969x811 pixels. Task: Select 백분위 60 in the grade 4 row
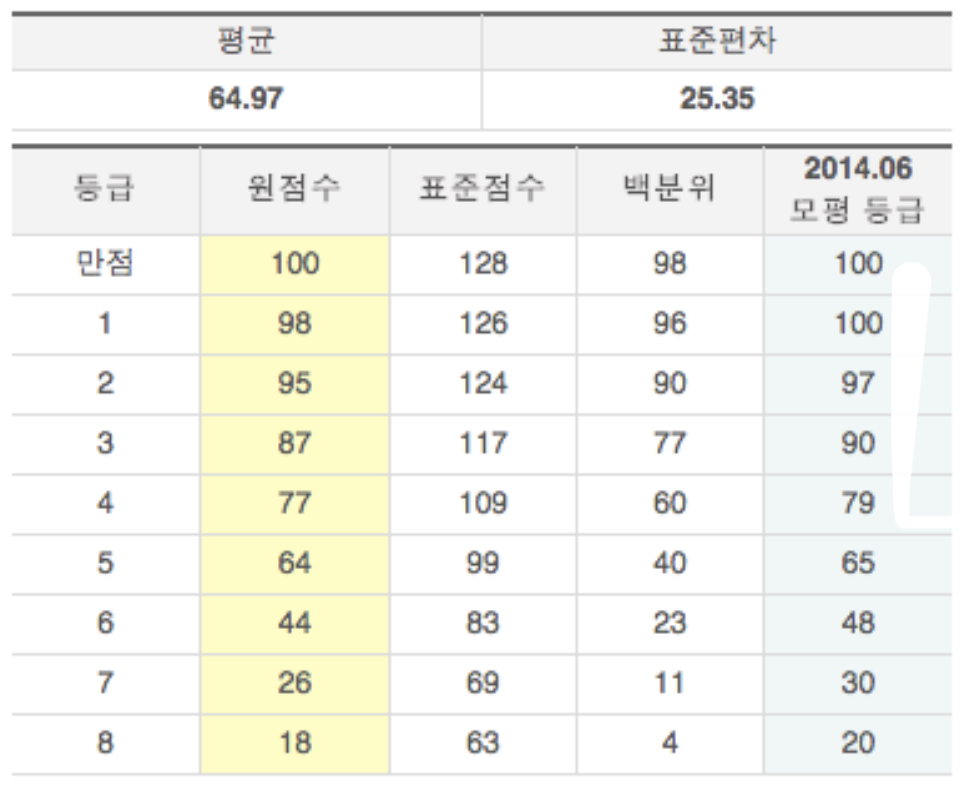(x=670, y=504)
